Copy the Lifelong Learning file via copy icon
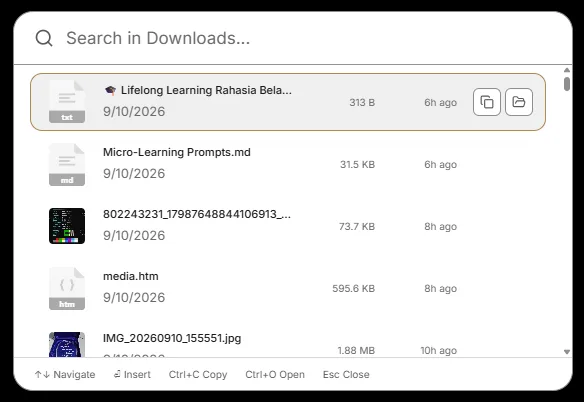 [486, 102]
